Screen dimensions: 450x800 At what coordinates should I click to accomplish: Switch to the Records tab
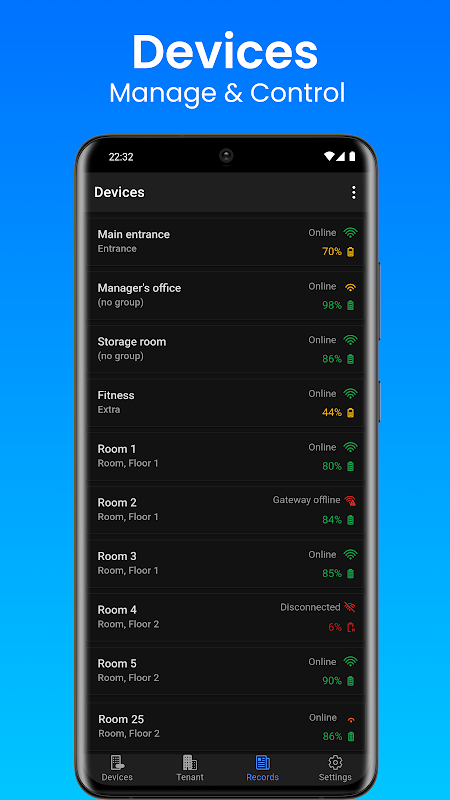262,769
